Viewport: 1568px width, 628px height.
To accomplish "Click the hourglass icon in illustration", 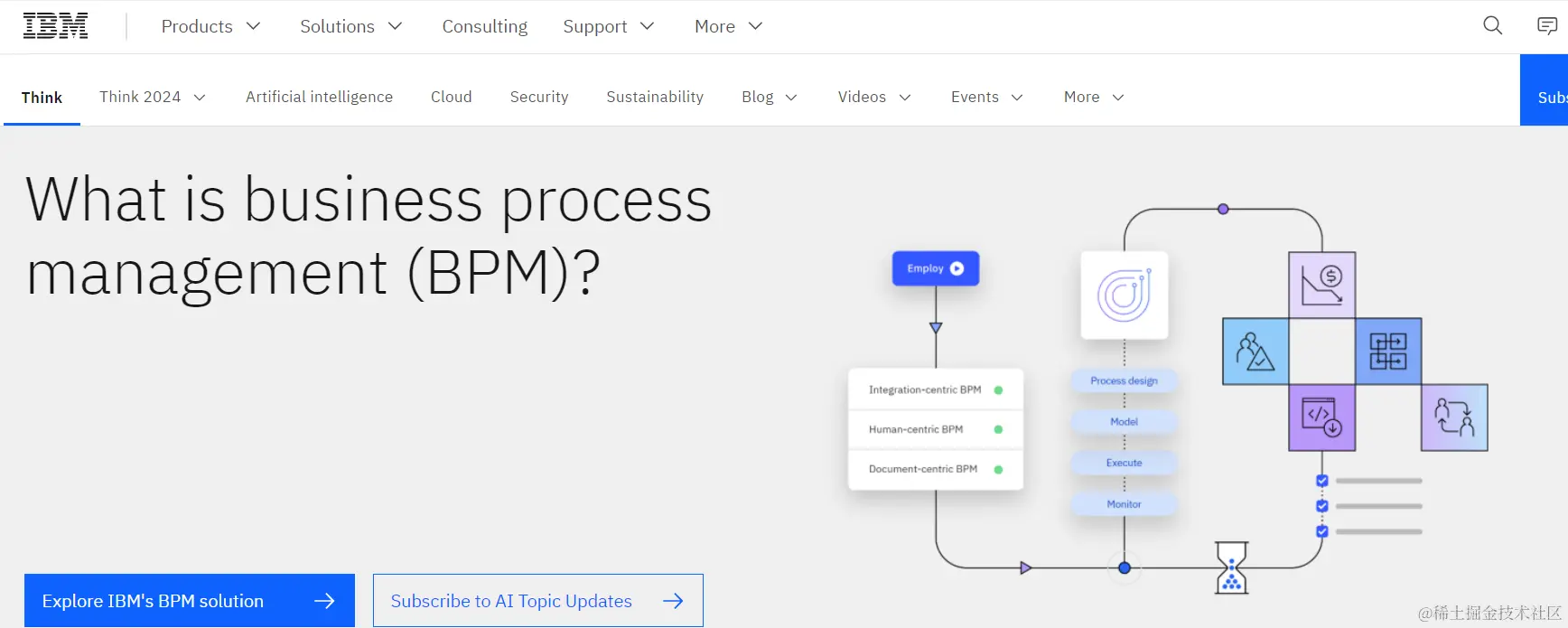I will point(1231,567).
